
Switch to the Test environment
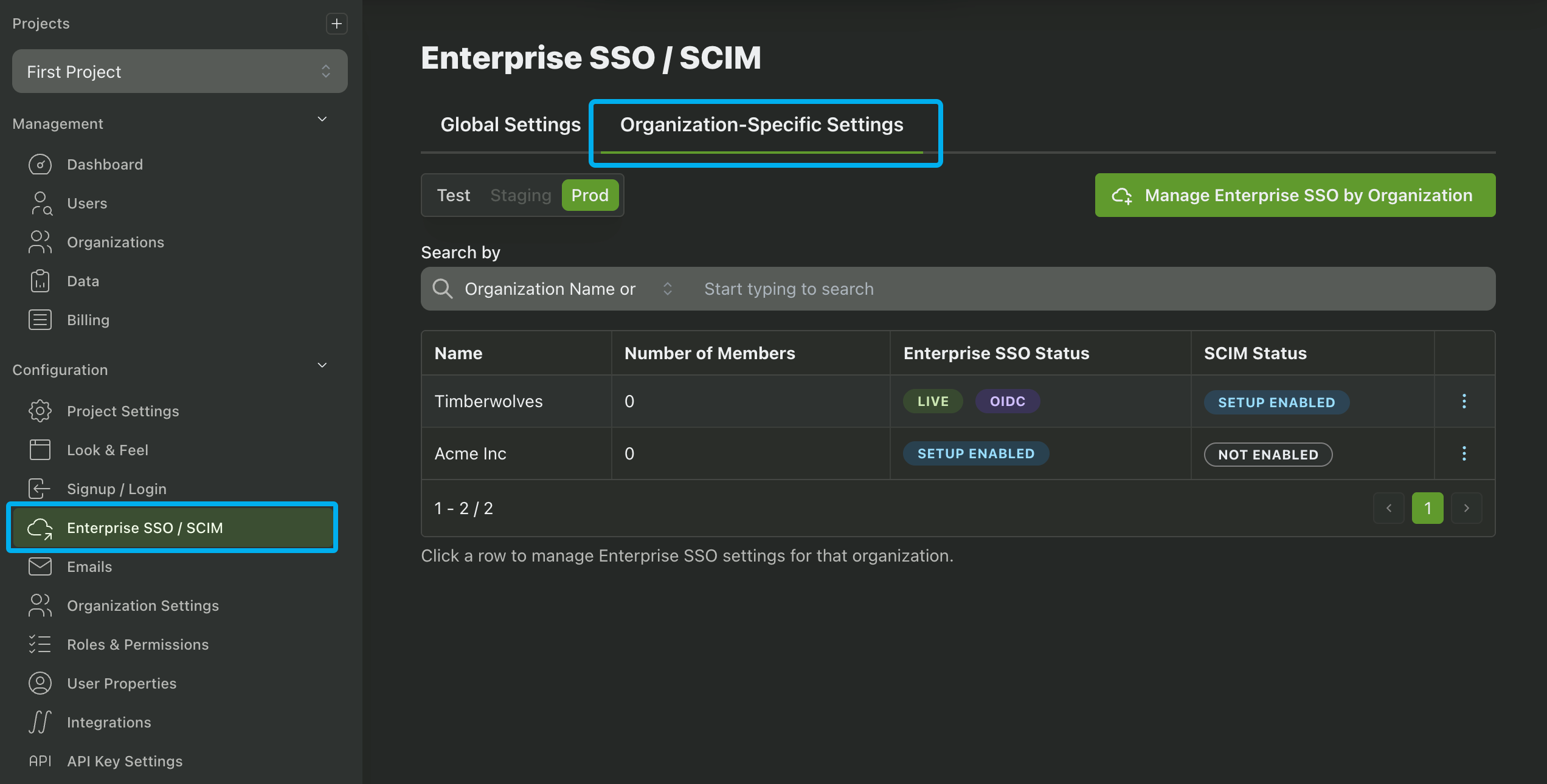coord(453,195)
